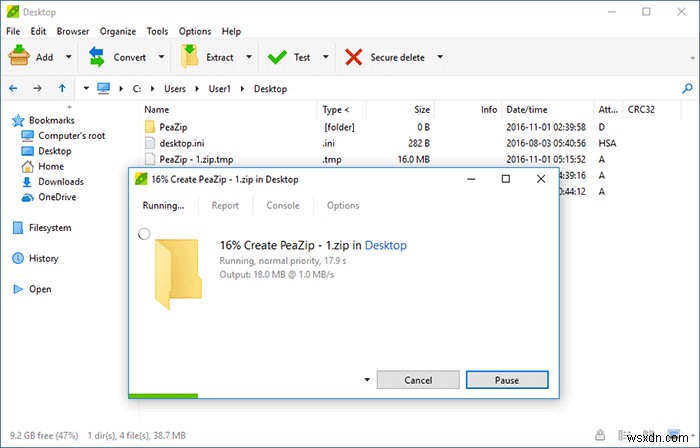Viewport: 700px width, 448px height.
Task: Cancel the archive creation
Action: pyautogui.click(x=418, y=380)
